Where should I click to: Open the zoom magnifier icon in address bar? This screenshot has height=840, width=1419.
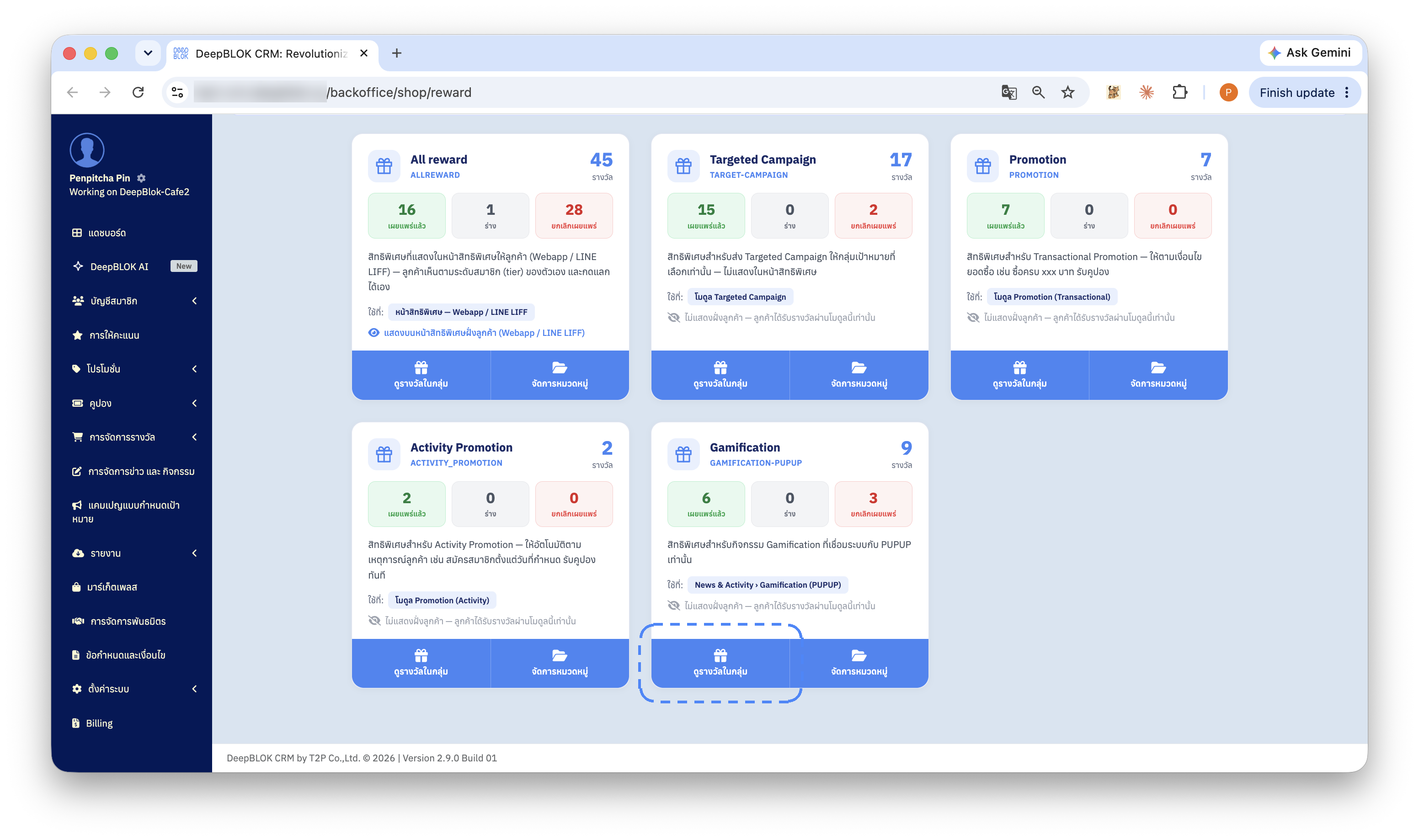point(1037,92)
